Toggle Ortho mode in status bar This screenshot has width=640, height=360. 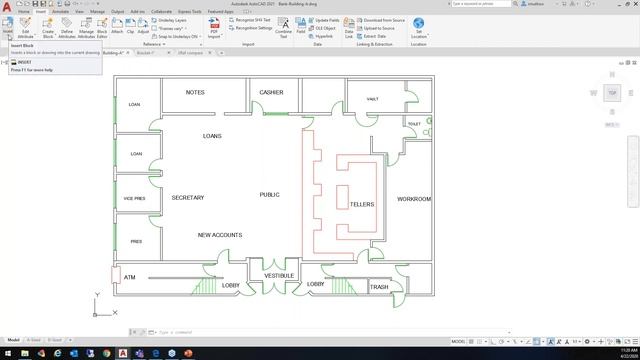click(493, 341)
